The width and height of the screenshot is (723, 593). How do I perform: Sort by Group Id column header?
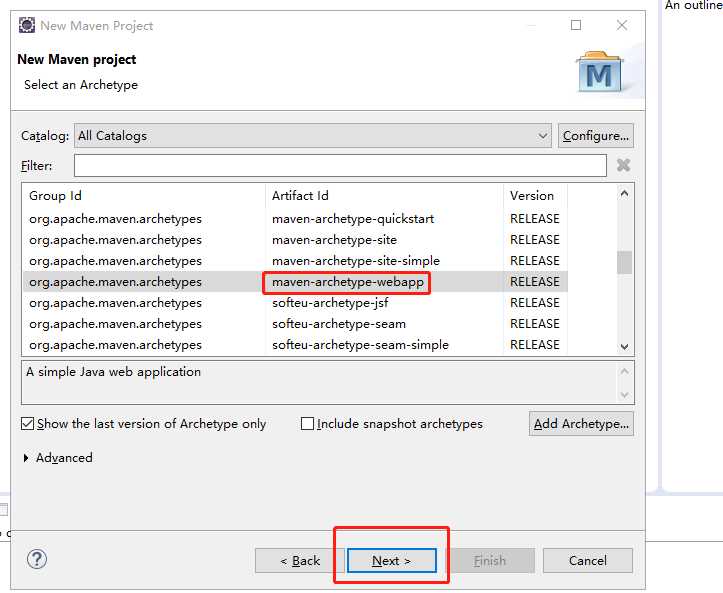[x=144, y=196]
